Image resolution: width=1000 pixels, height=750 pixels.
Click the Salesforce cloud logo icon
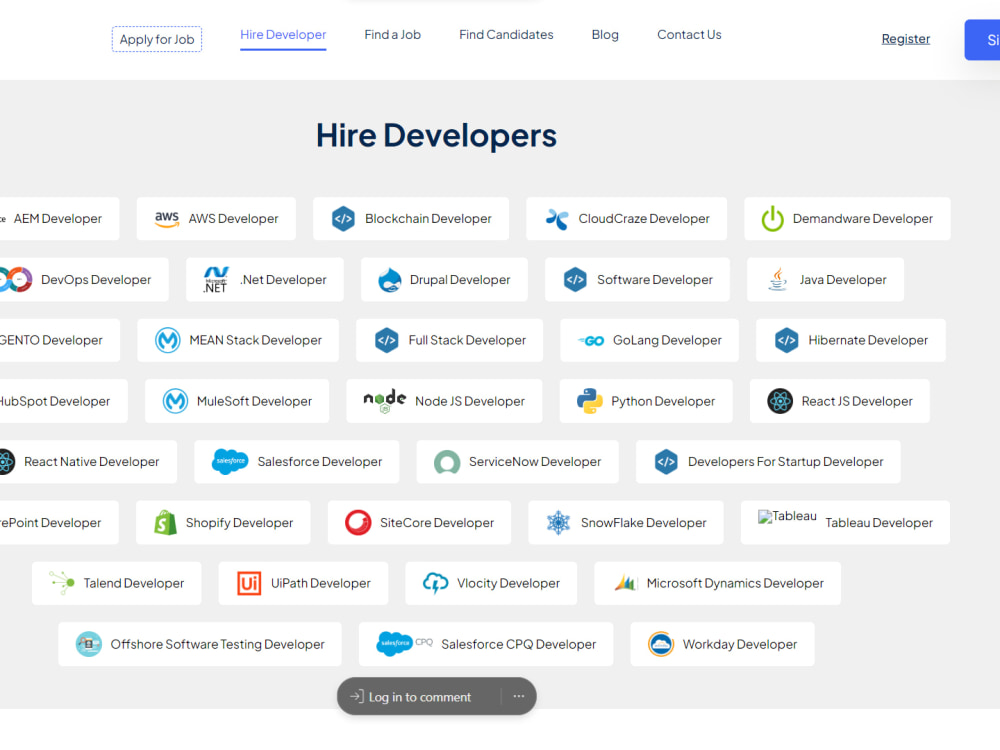tap(230, 461)
